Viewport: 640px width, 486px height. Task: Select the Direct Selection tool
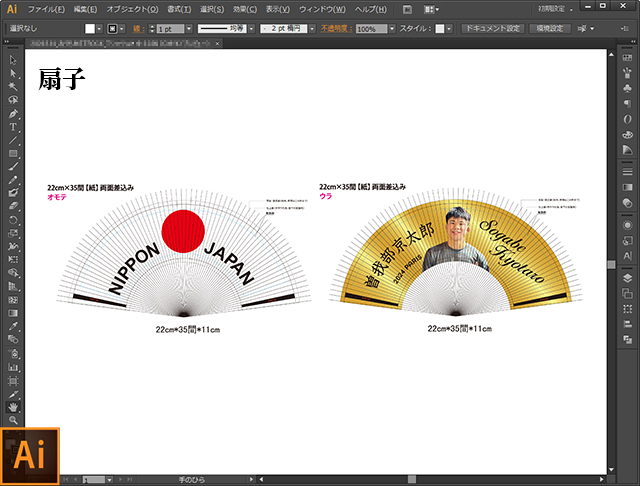13,73
